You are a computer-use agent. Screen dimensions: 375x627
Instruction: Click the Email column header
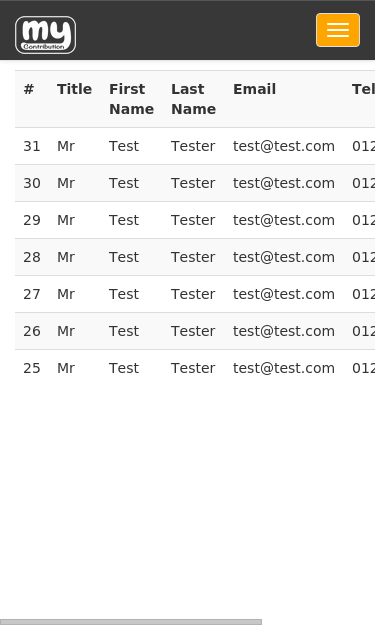tap(255, 89)
